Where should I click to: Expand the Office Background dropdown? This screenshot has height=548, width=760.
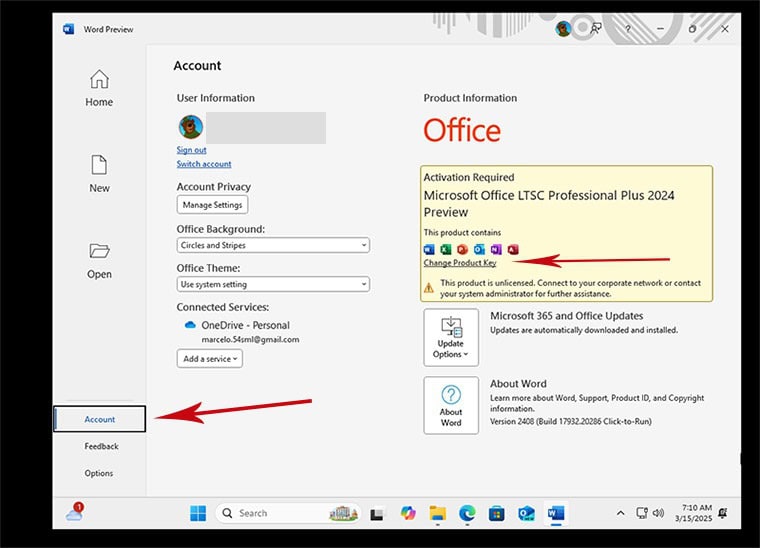click(273, 245)
